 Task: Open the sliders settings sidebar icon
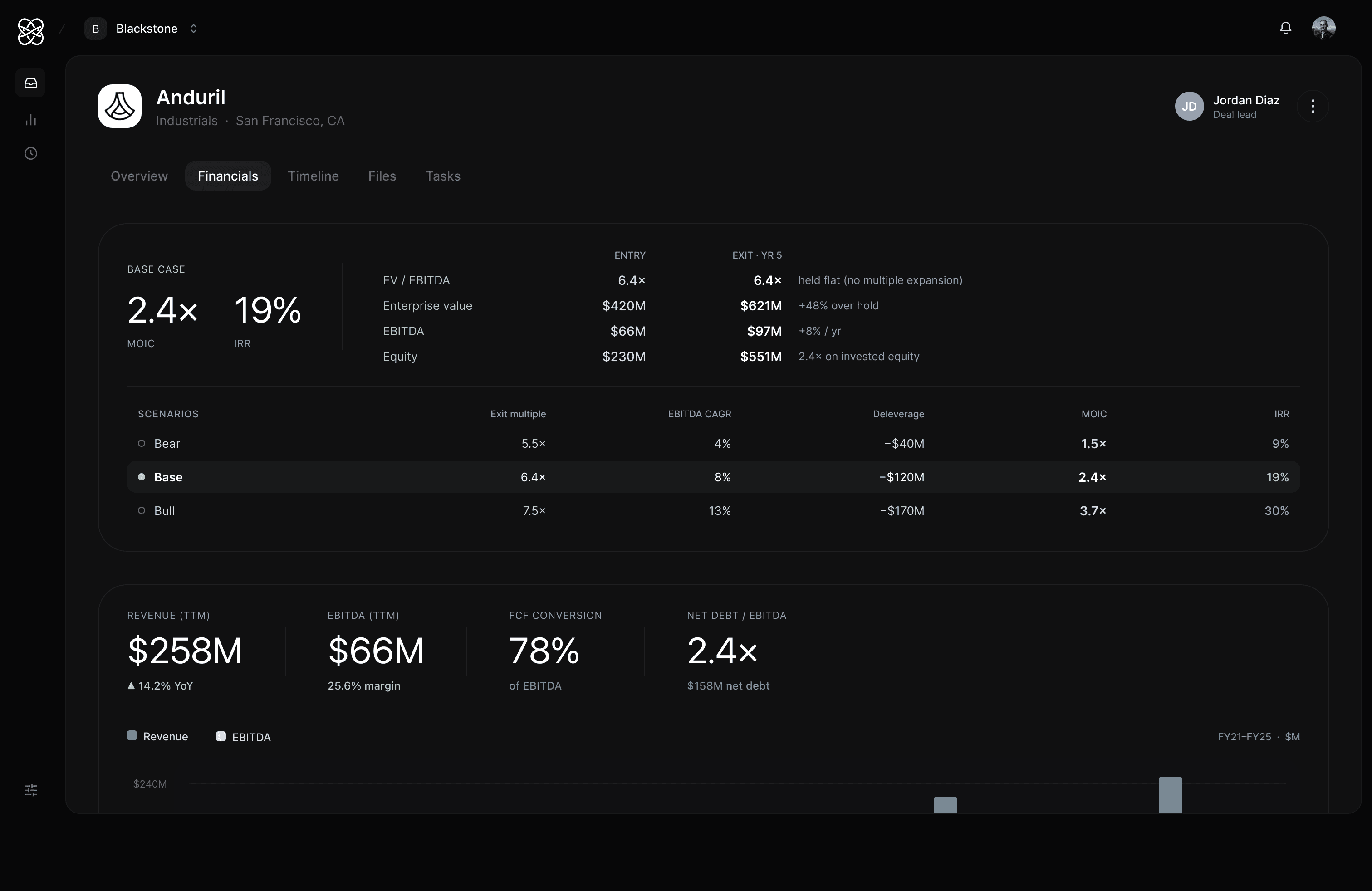[x=30, y=790]
